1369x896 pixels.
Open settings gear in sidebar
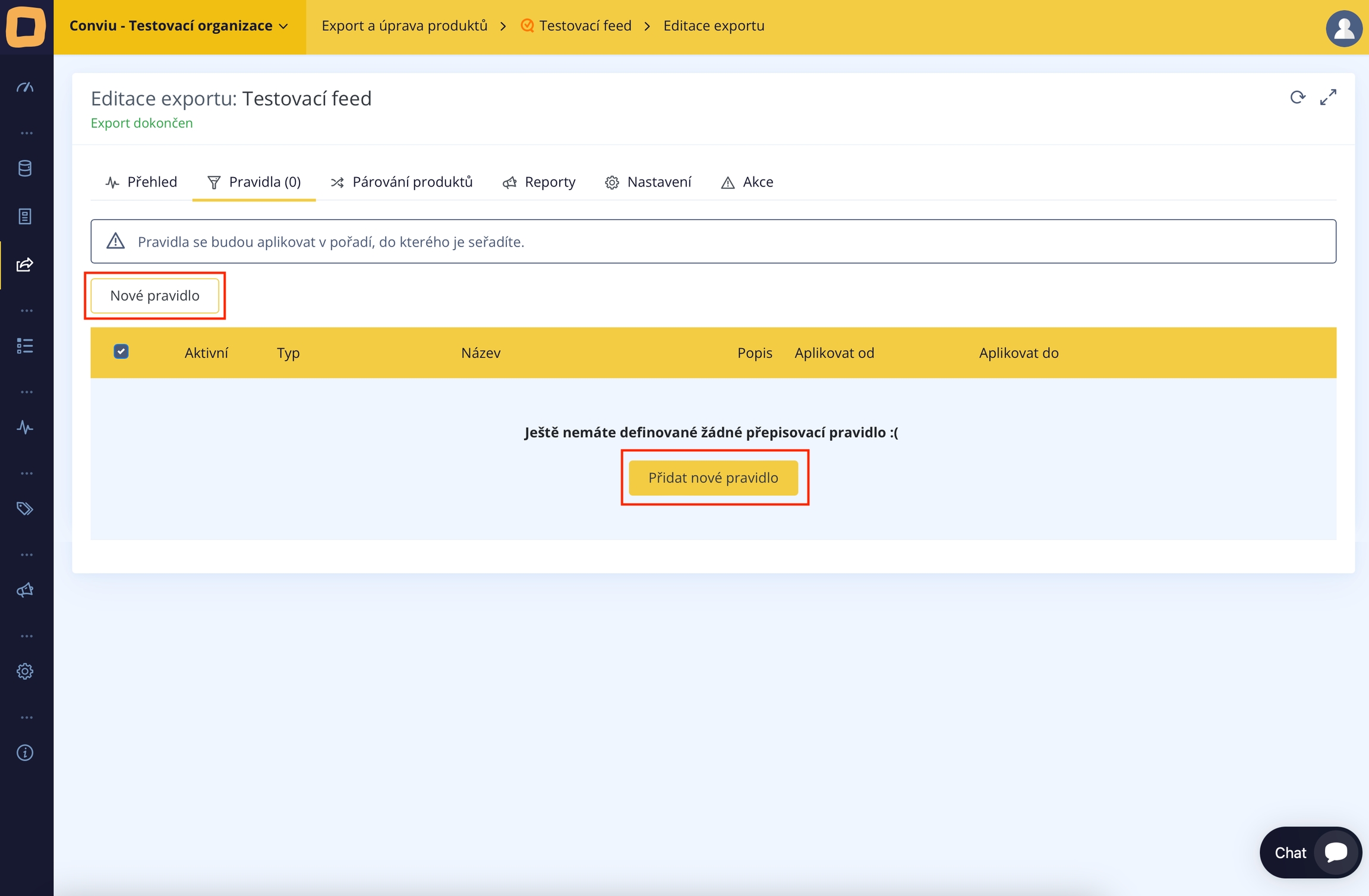point(25,671)
